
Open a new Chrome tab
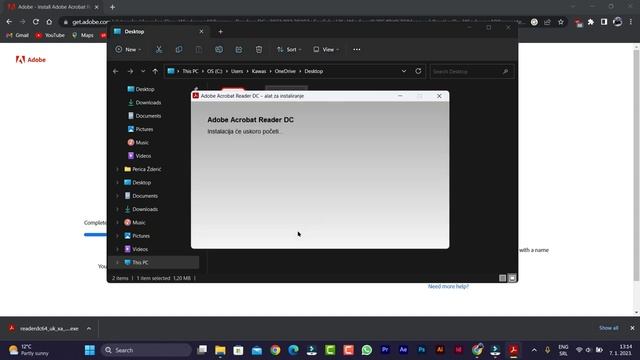coord(112,7)
